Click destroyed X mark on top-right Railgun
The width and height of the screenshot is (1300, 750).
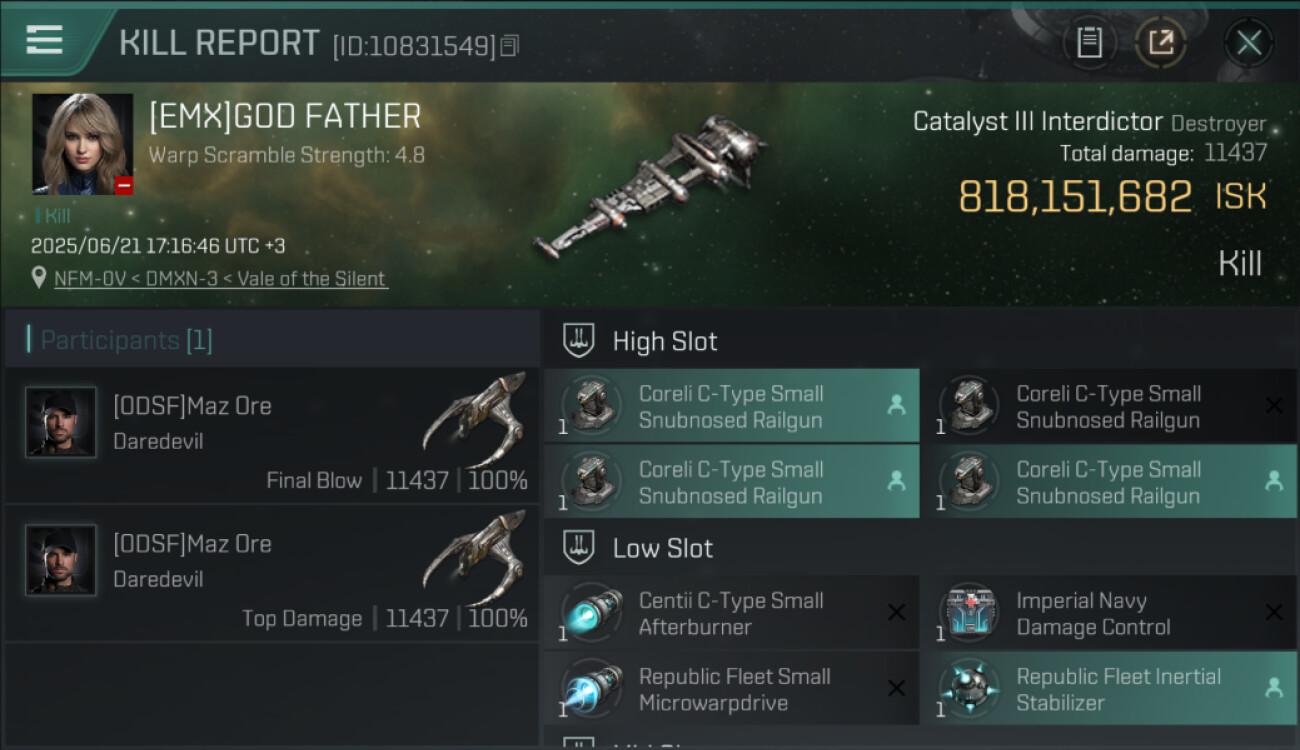(x=1274, y=406)
